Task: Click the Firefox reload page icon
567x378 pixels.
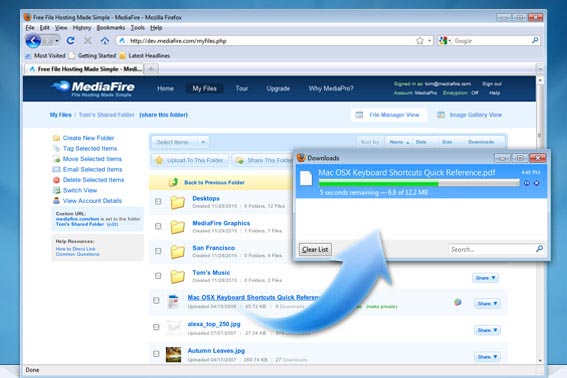Action: tap(71, 41)
